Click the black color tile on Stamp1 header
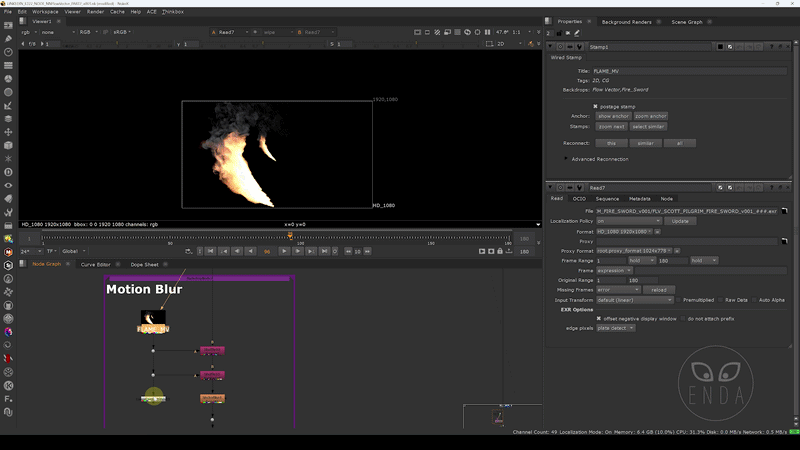Image resolution: width=800 pixels, height=450 pixels. [720, 47]
